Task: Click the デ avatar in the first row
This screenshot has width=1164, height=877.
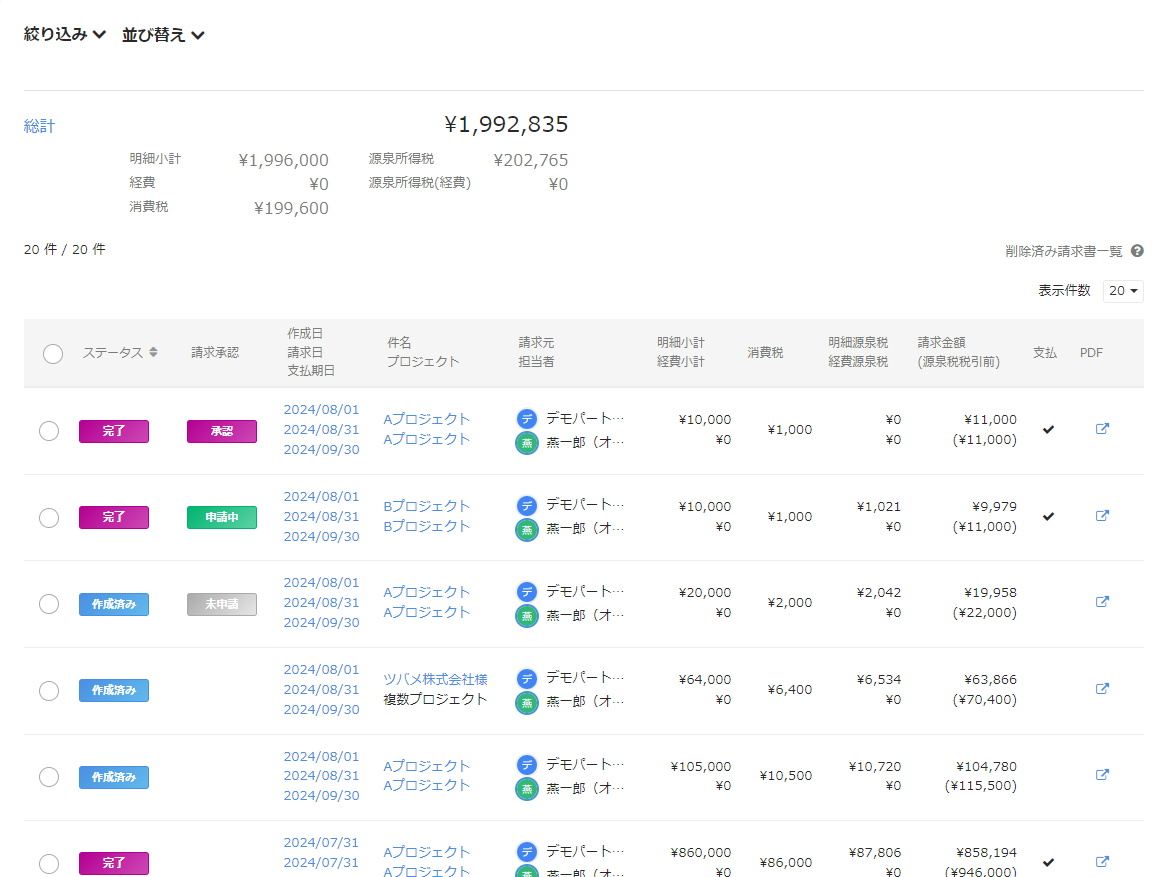Action: pyautogui.click(x=527, y=419)
